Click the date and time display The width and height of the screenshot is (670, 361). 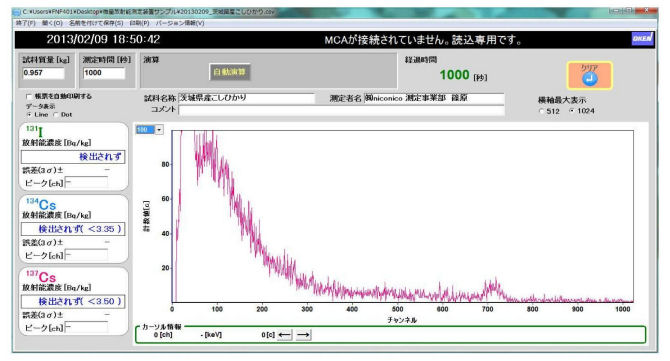pyautogui.click(x=103, y=40)
